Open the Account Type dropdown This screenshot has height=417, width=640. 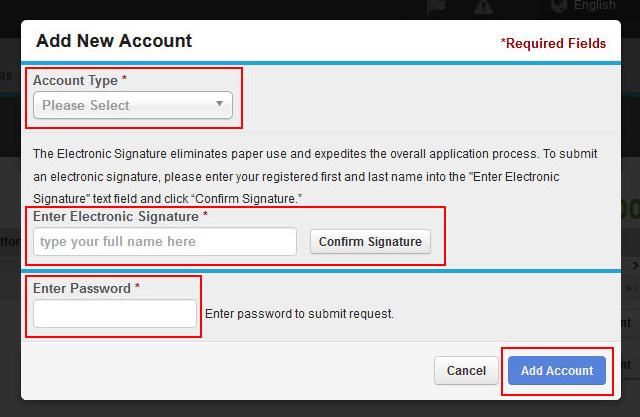(133, 105)
